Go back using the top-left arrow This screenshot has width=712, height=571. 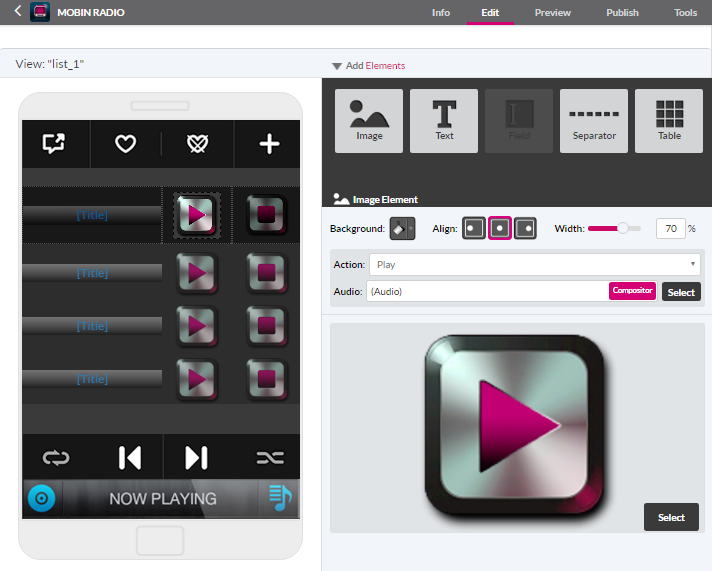18,11
